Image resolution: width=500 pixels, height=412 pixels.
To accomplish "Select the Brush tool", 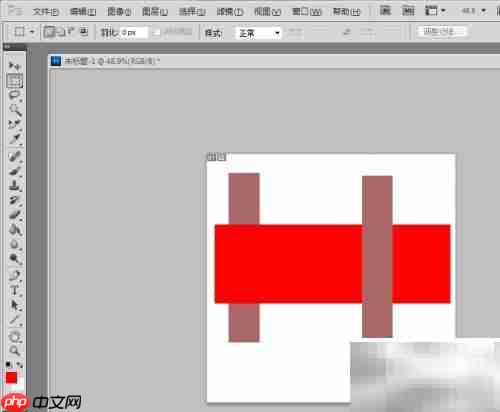I will (x=15, y=171).
